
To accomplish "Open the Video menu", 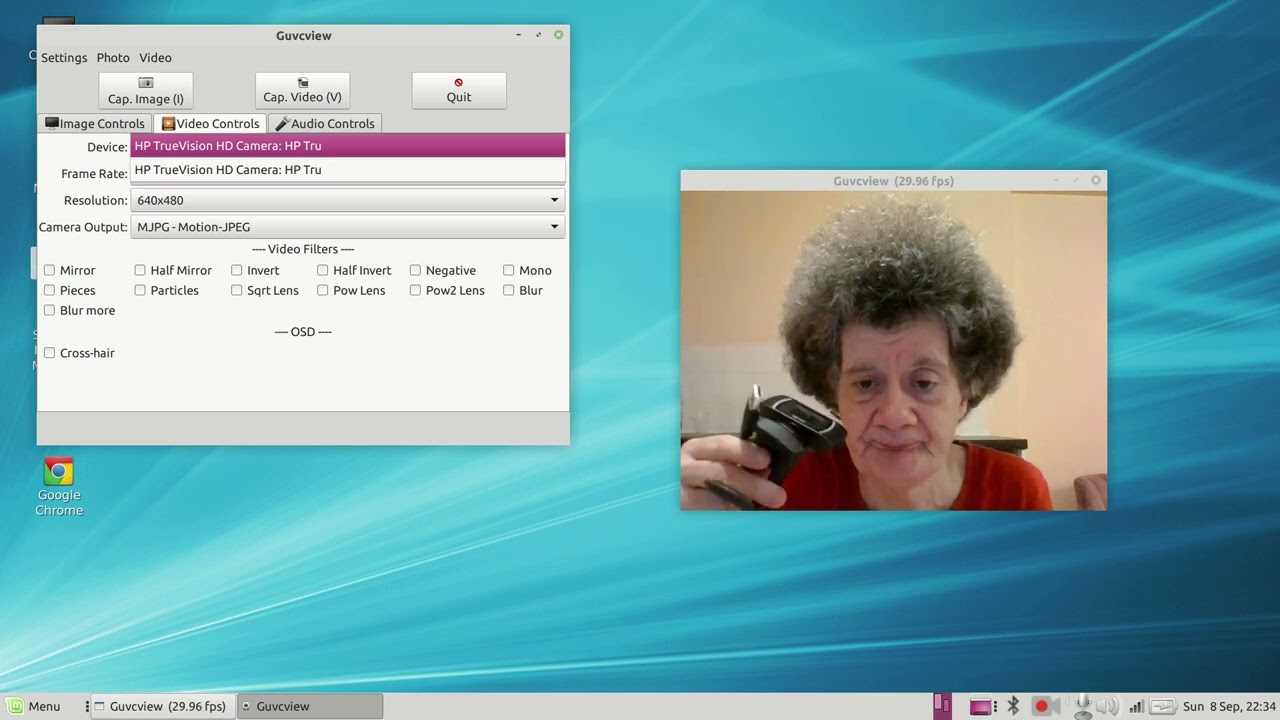I will pyautogui.click(x=155, y=58).
